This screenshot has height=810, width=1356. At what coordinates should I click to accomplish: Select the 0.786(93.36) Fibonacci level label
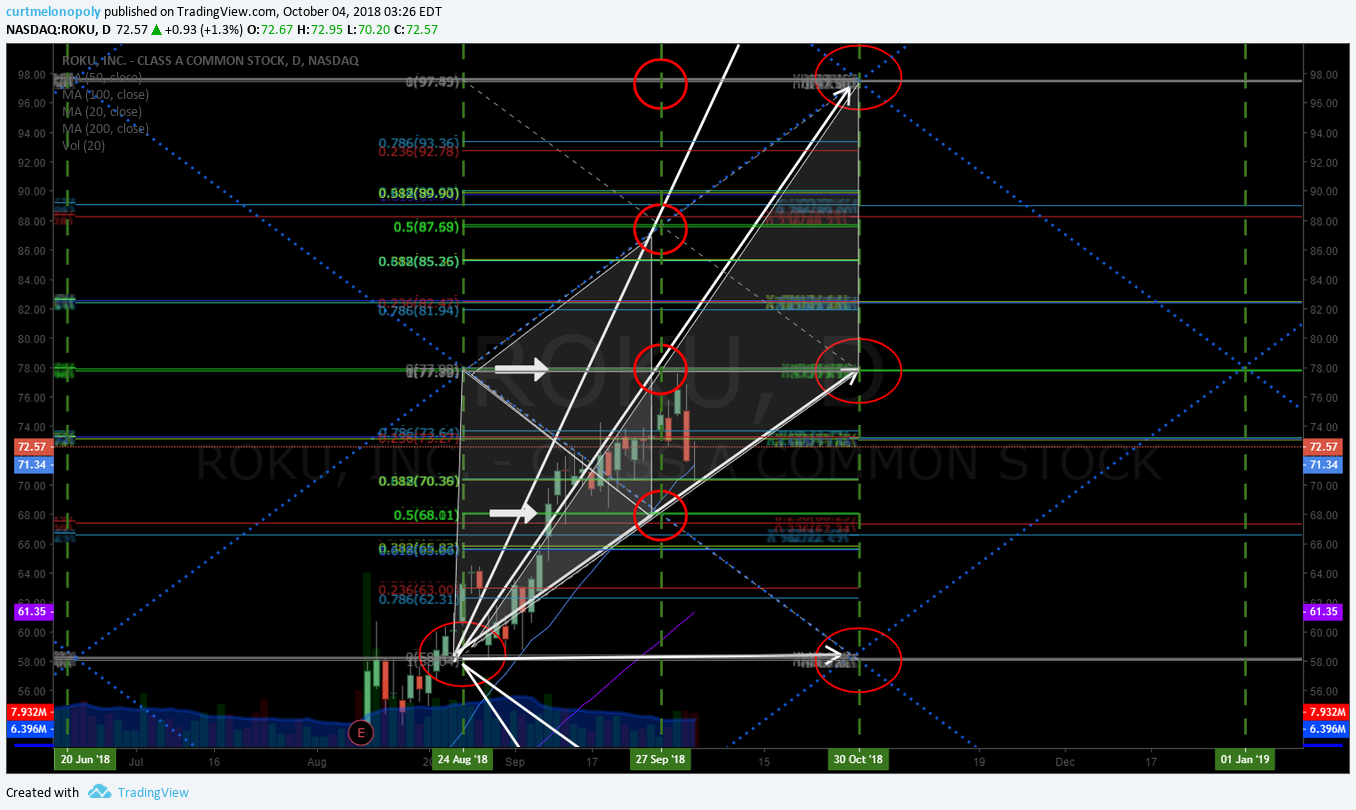(x=418, y=142)
